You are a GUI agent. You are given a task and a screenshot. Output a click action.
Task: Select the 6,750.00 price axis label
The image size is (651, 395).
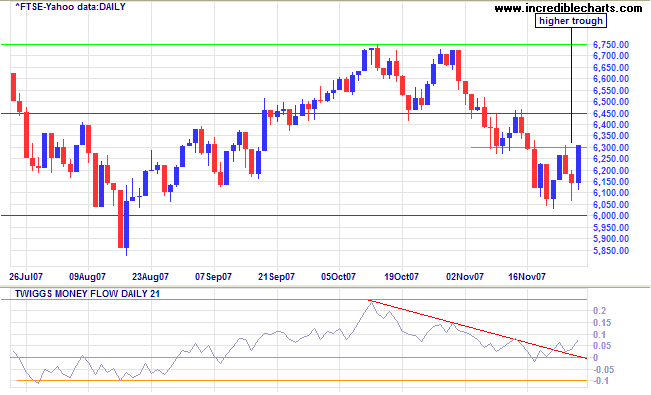click(611, 44)
